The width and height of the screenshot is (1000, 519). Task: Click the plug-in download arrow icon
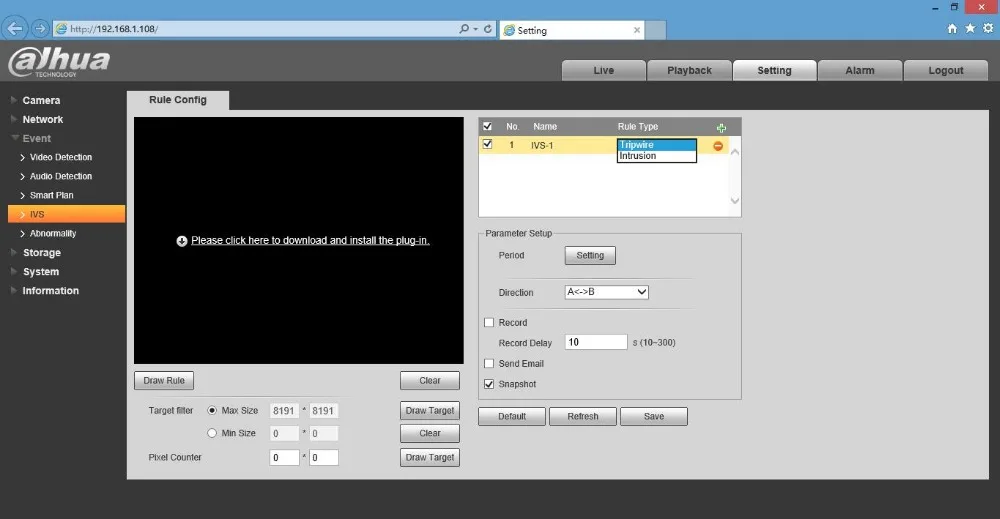click(182, 241)
